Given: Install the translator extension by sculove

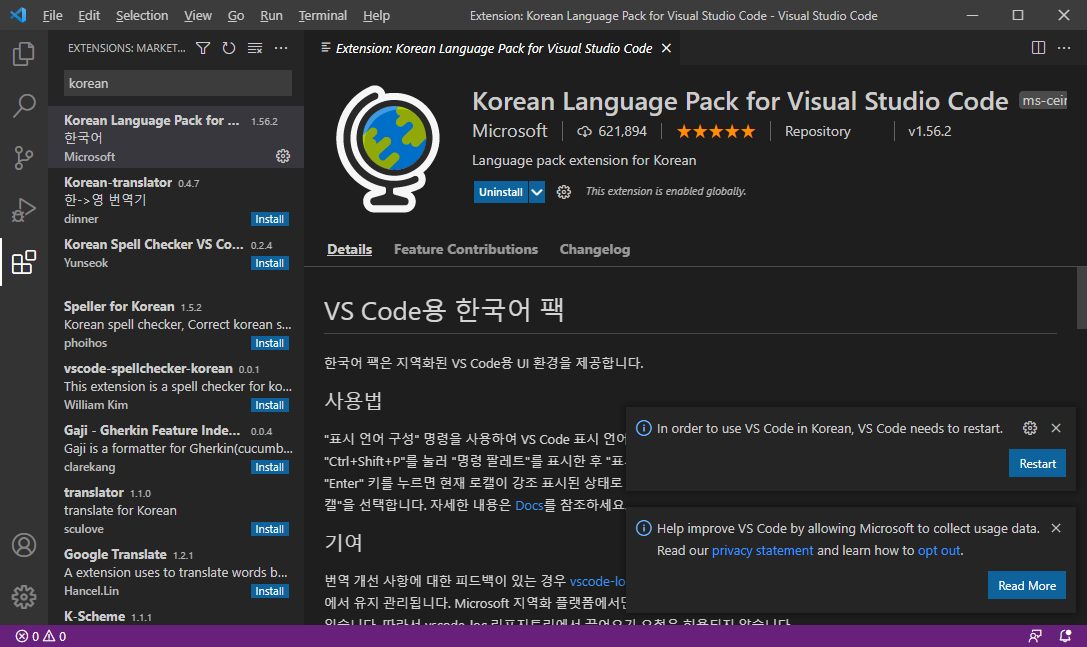Looking at the screenshot, I should [270, 529].
